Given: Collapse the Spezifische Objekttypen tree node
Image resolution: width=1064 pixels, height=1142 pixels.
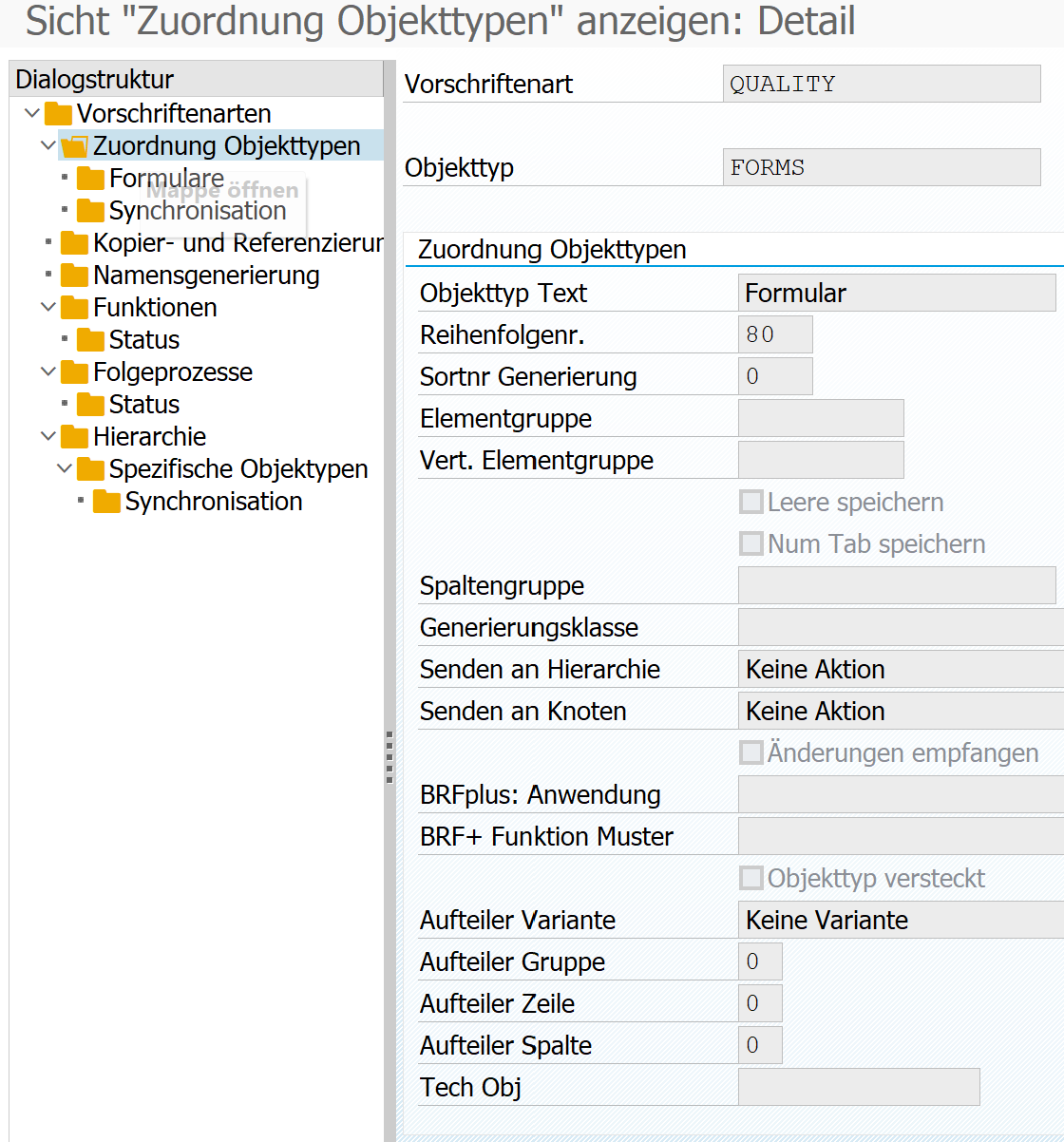Looking at the screenshot, I should (x=65, y=469).
